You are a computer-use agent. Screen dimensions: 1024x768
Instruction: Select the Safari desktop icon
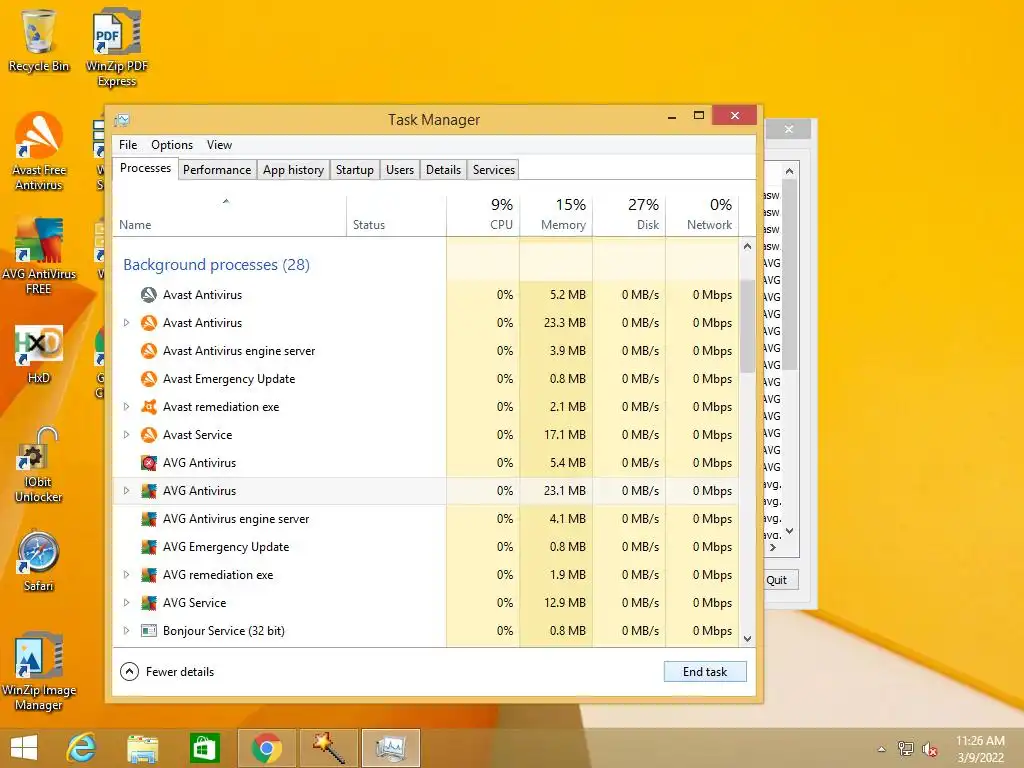click(39, 562)
